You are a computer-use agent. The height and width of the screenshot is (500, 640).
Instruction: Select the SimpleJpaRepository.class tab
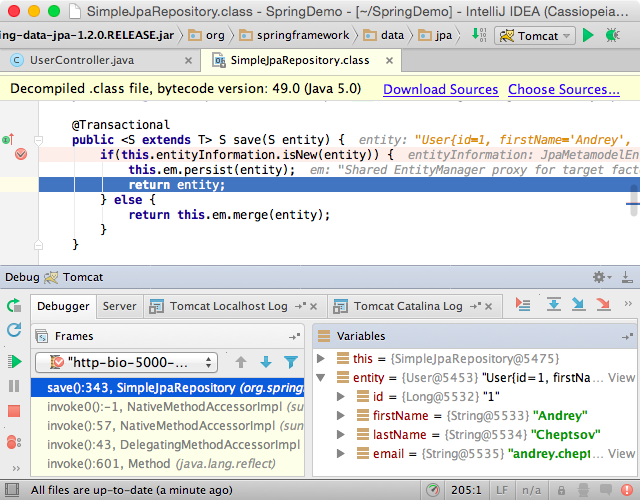tap(300, 60)
